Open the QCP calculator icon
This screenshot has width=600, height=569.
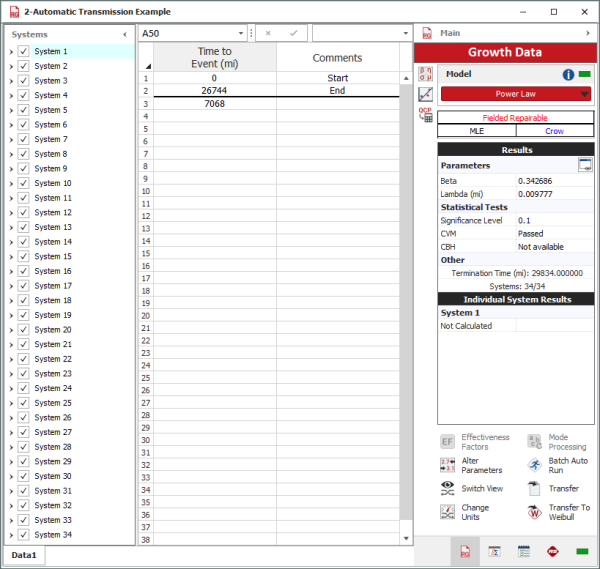425,114
